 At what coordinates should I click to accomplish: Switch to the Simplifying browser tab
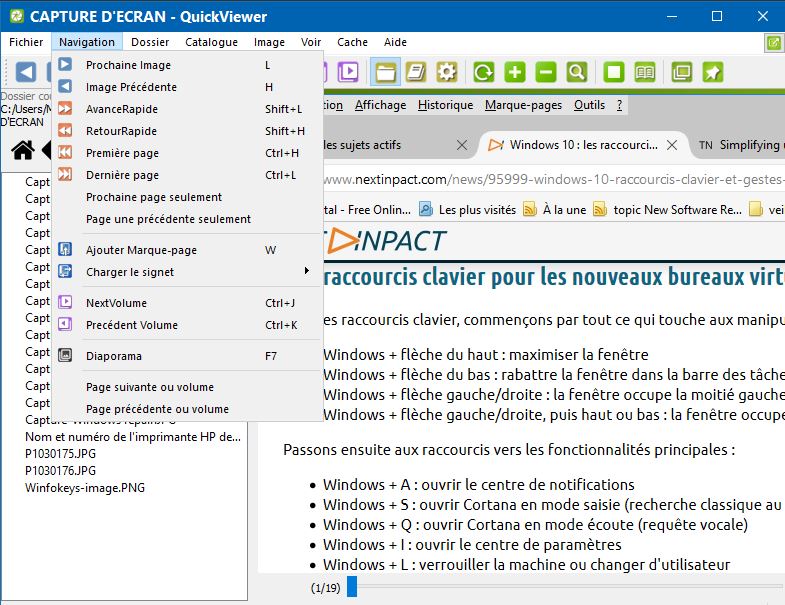[x=741, y=145]
